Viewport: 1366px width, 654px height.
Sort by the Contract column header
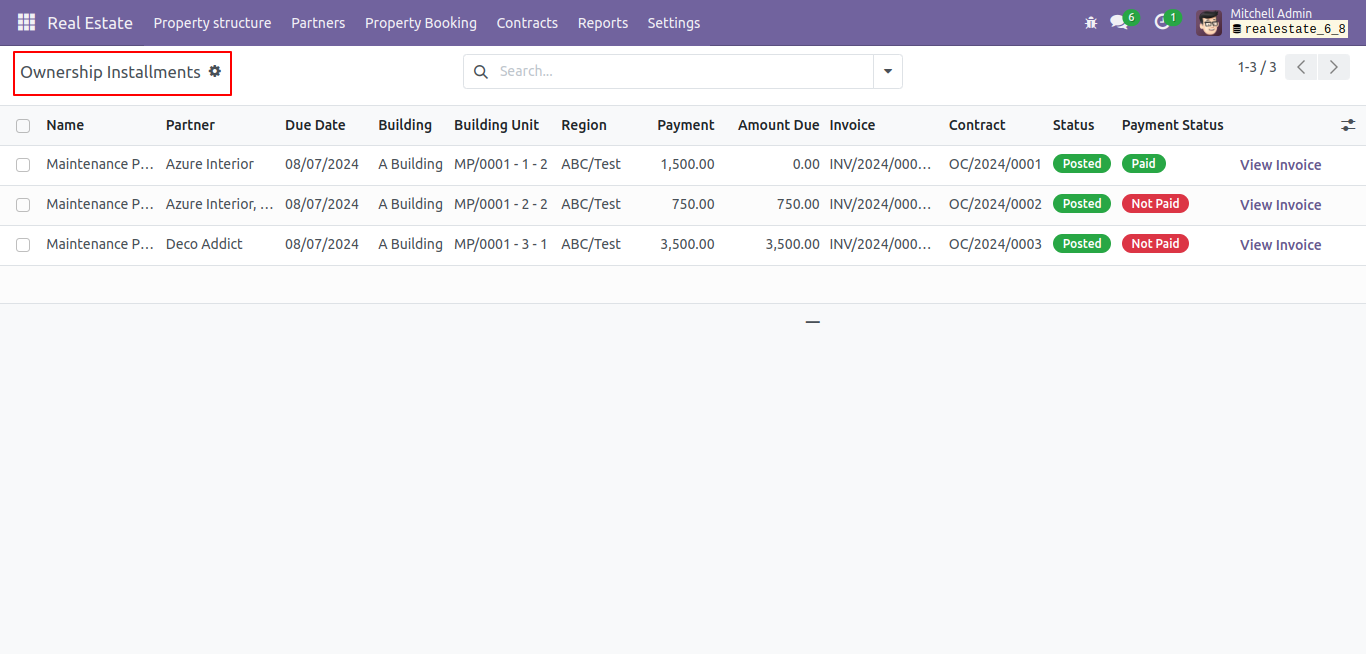[977, 125]
